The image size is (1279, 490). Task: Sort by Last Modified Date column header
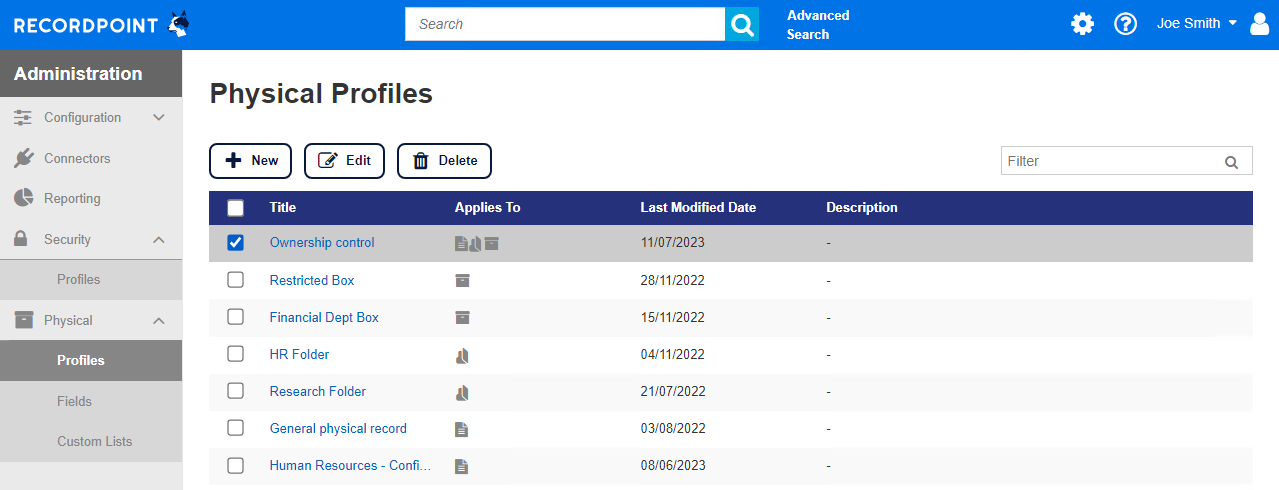pos(698,208)
